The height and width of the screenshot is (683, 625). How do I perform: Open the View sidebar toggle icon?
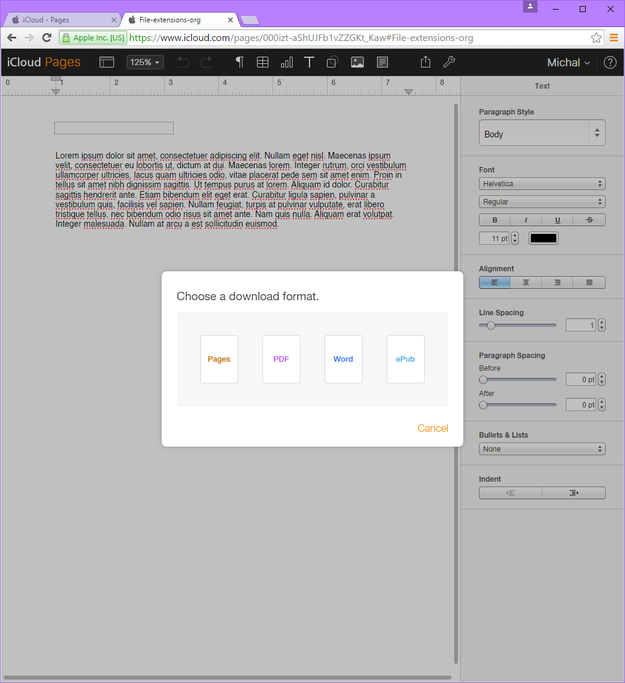pos(107,62)
